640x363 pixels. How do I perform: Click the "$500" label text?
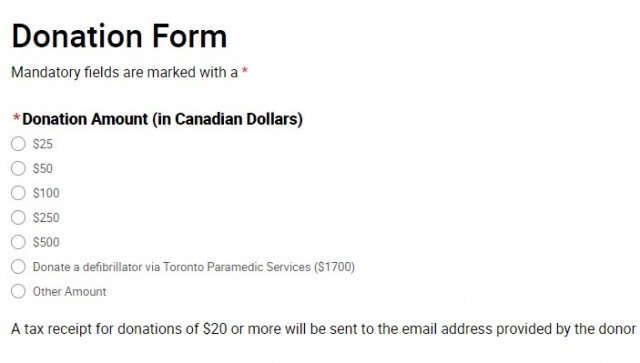coord(46,242)
